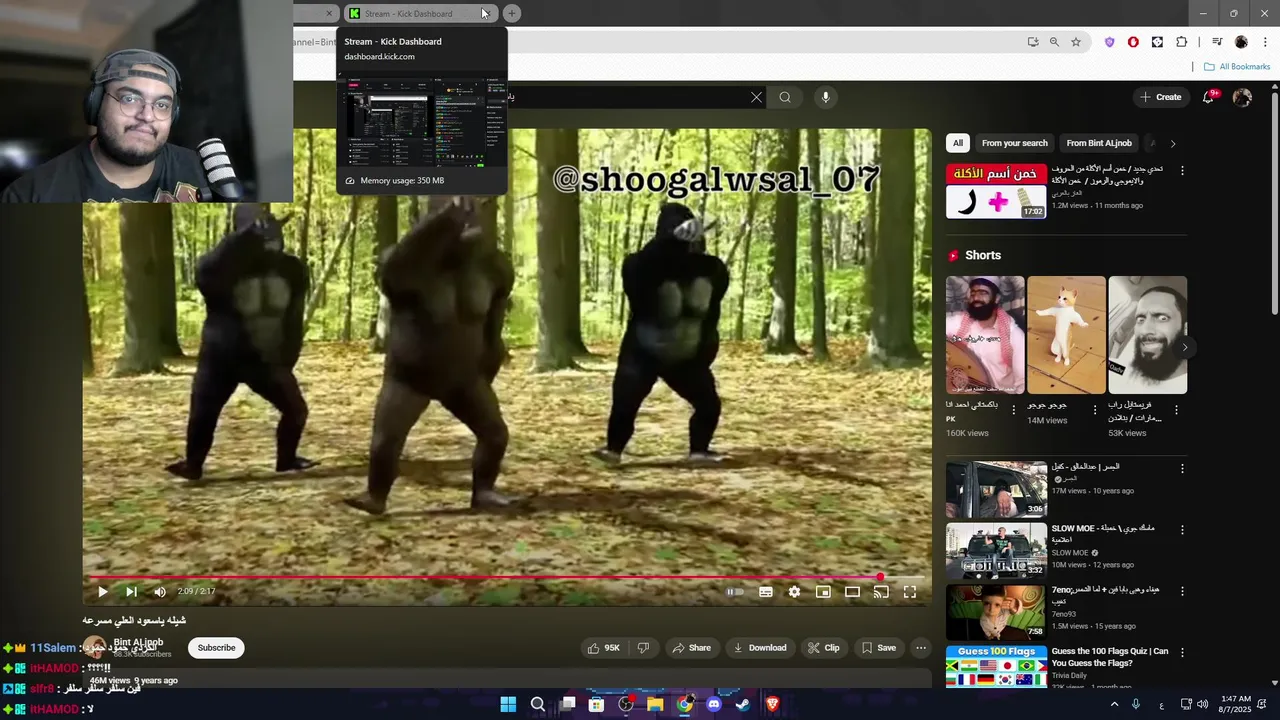Open the Extensions puzzle piece menu
Viewport: 1280px width, 720px height.
1181,42
